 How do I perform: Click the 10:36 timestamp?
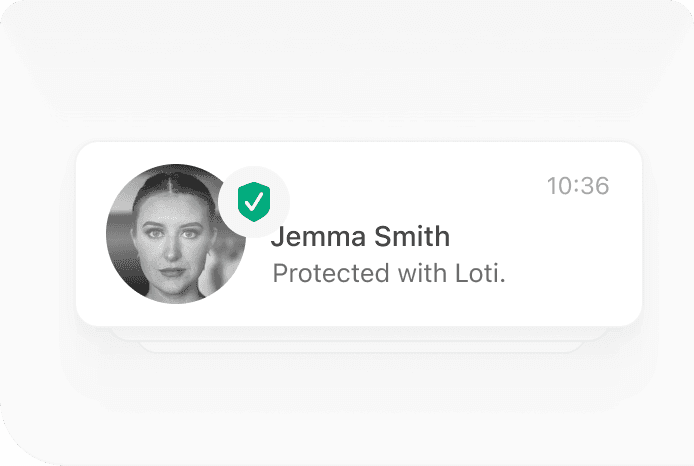coord(578,185)
